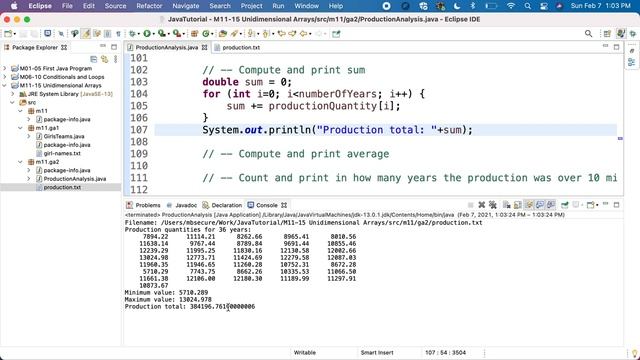The height and width of the screenshot is (360, 640).
Task: Click the Debug bug icon in toolbar
Action: (x=132, y=34)
